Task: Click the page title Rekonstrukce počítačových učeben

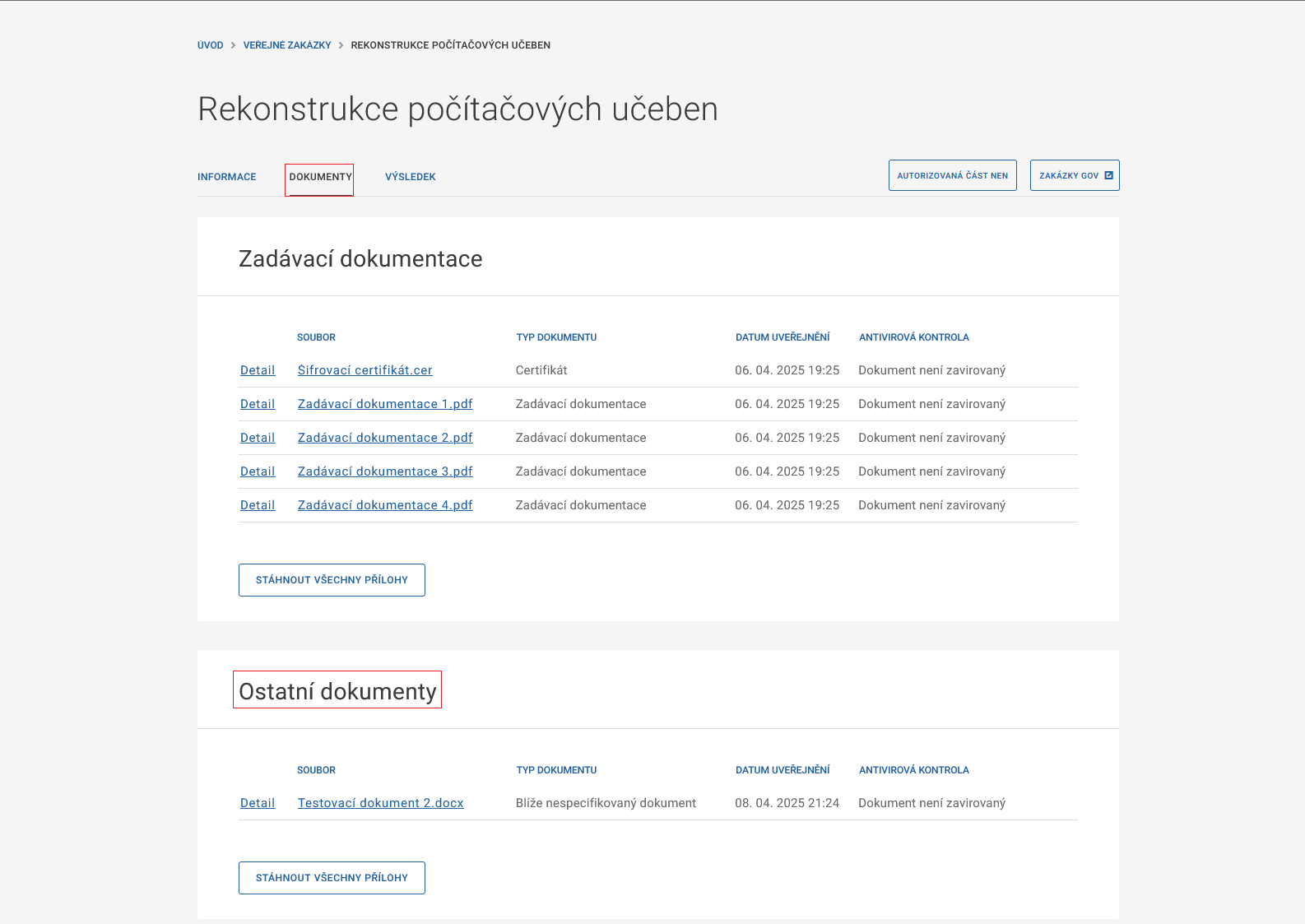Action: (457, 109)
